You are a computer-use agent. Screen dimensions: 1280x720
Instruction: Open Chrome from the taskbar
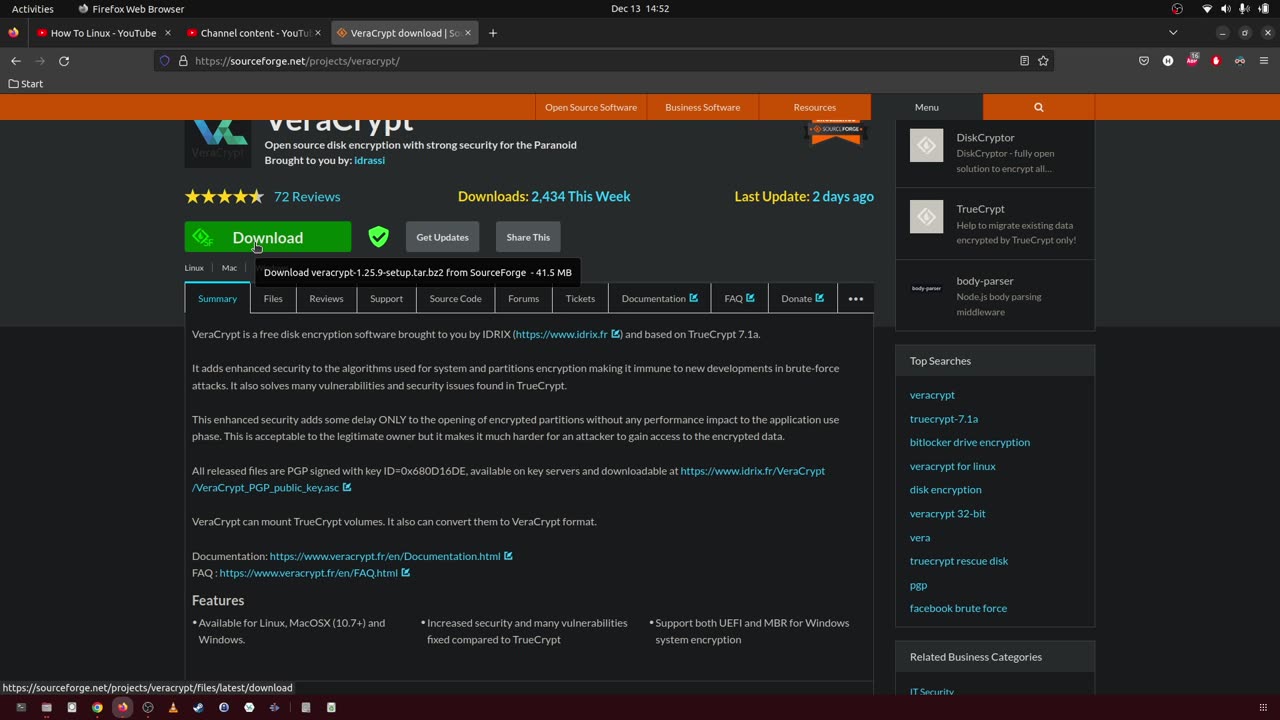[x=97, y=707]
